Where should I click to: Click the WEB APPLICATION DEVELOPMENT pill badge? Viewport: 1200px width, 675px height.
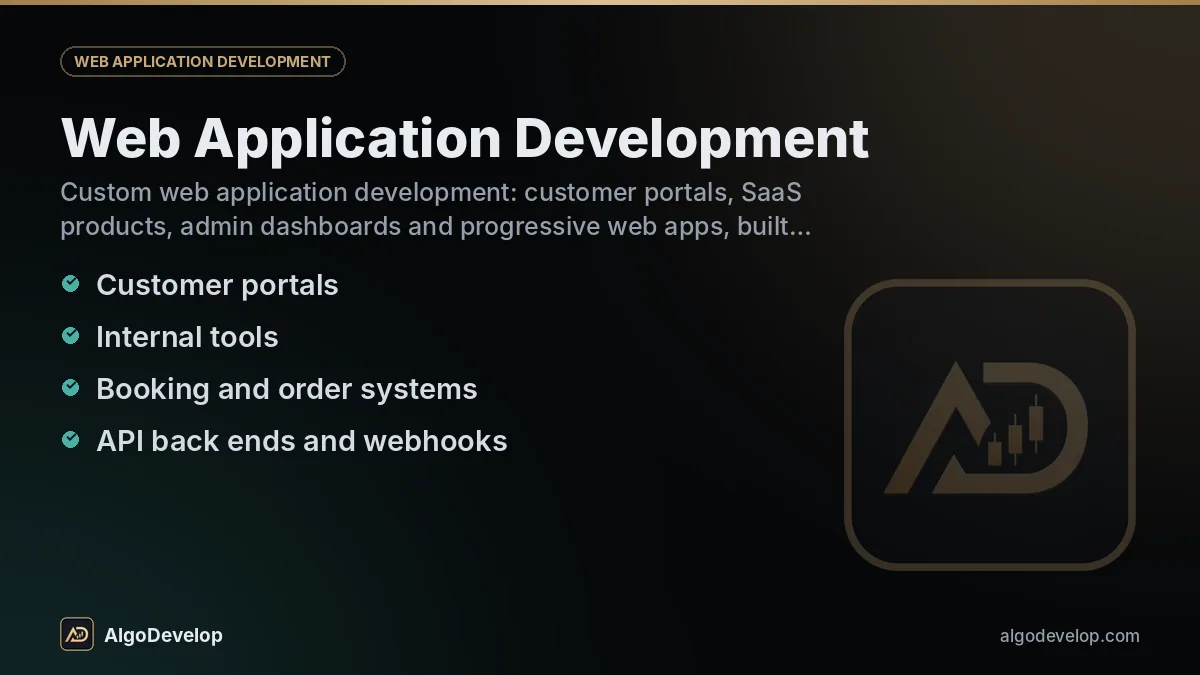point(202,61)
